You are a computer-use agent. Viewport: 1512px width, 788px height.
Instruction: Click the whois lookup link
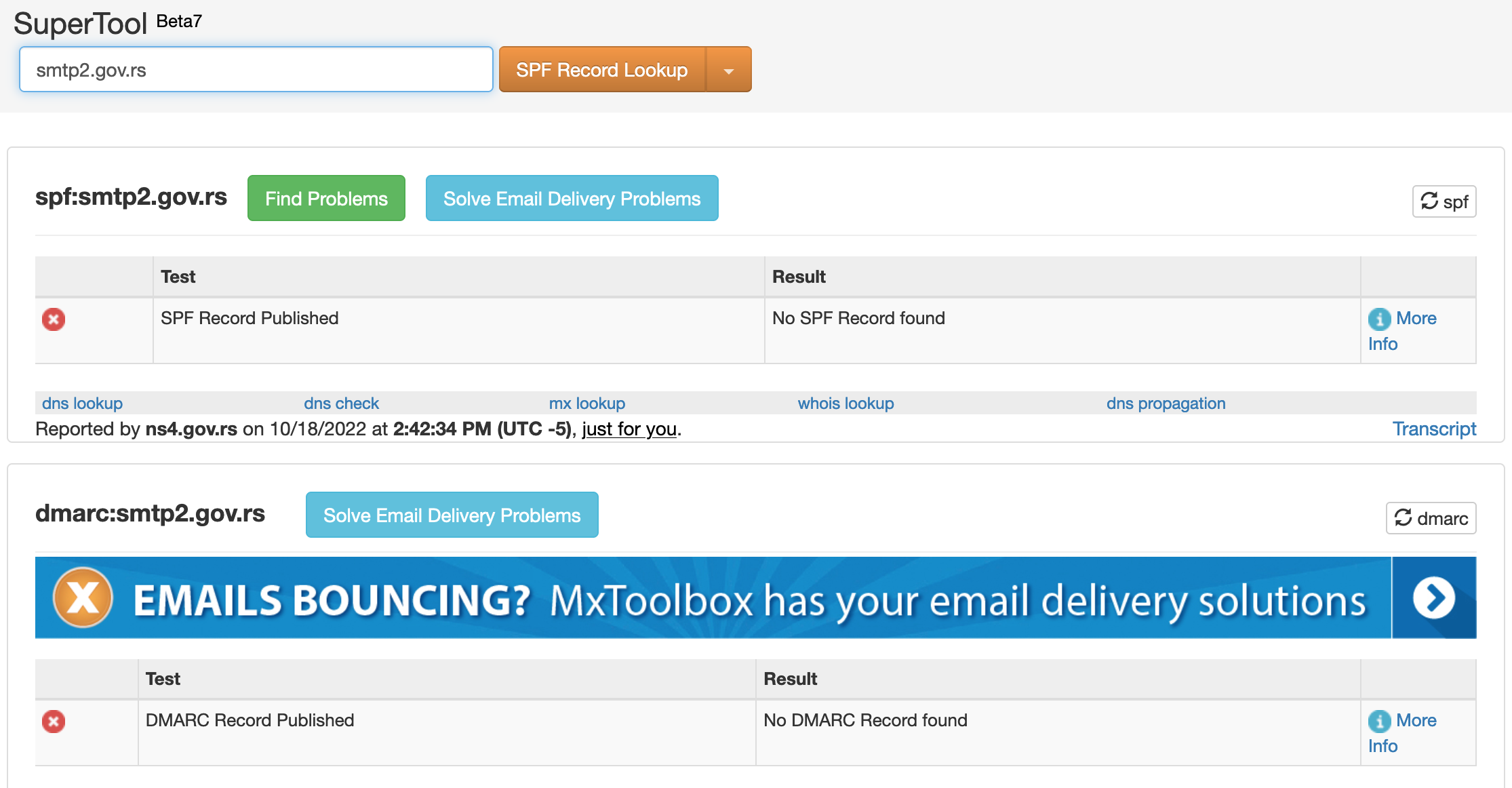(845, 404)
